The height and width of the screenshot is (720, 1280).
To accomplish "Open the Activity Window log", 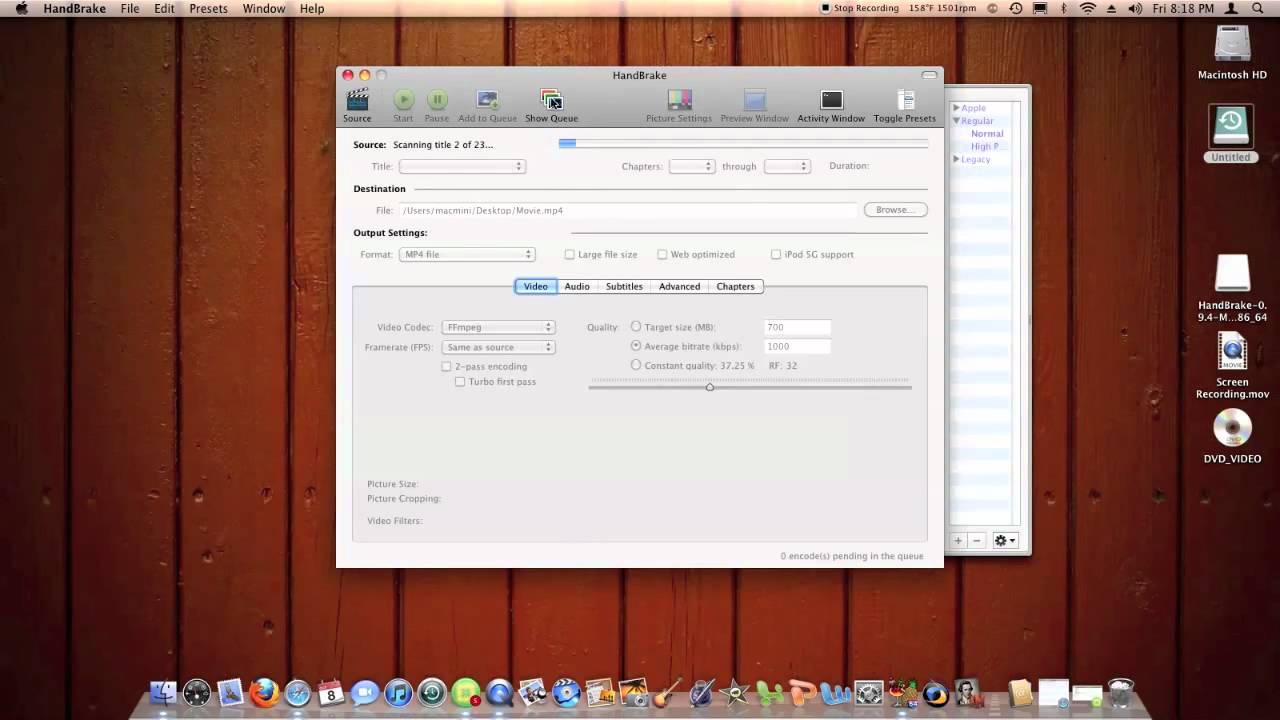I will tap(831, 106).
